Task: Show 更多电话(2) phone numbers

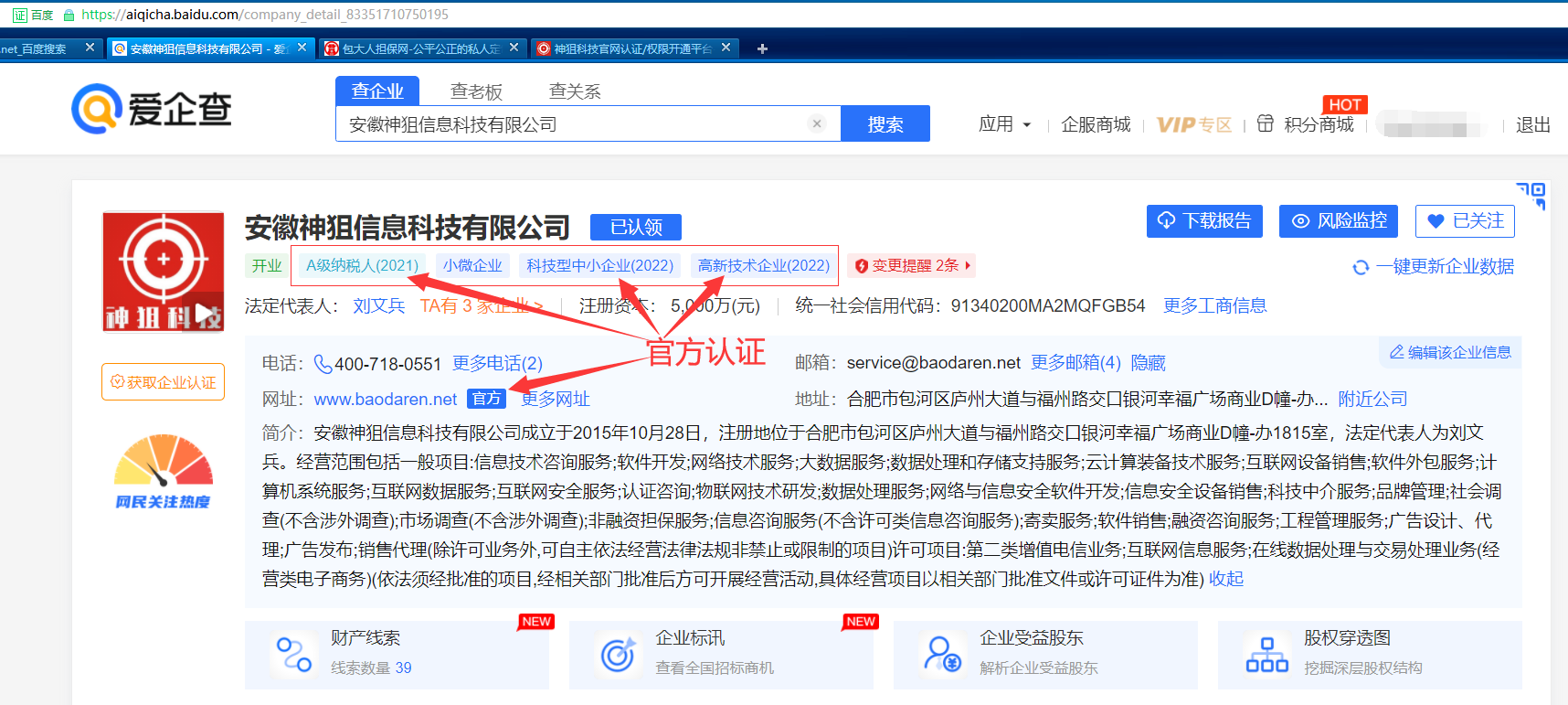Action: [497, 364]
